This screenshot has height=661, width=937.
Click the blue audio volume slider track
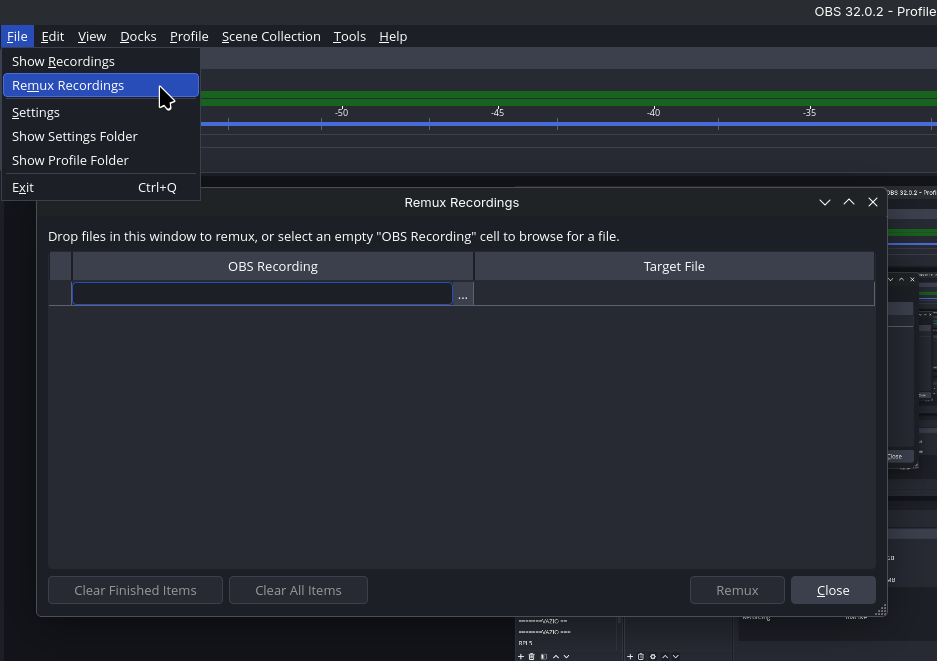pyautogui.click(x=560, y=124)
